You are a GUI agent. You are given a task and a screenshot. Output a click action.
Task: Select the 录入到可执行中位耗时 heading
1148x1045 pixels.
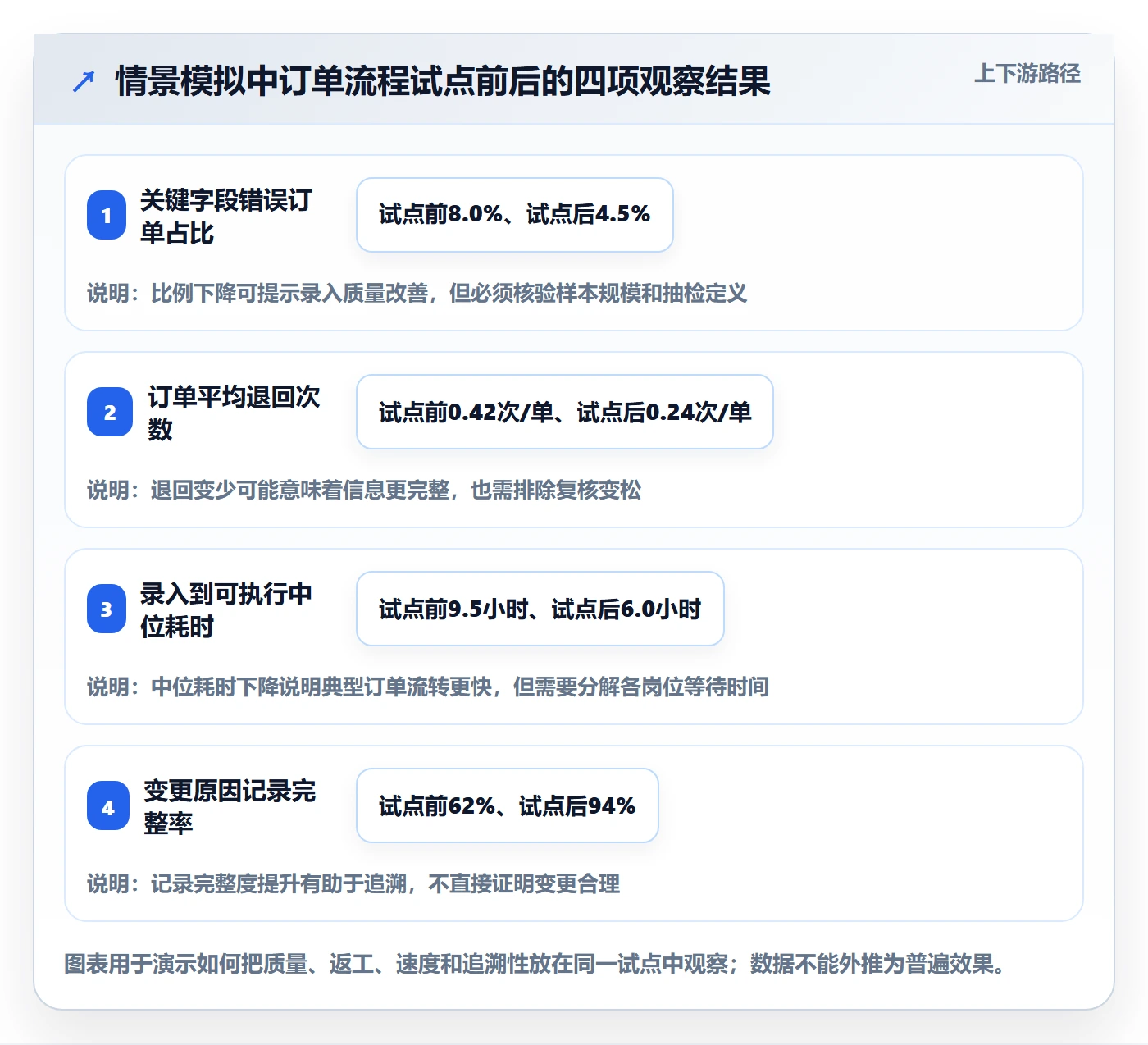[x=226, y=609]
